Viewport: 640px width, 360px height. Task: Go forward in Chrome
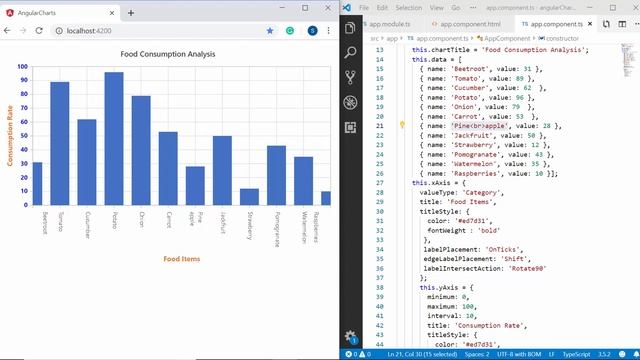coord(23,31)
